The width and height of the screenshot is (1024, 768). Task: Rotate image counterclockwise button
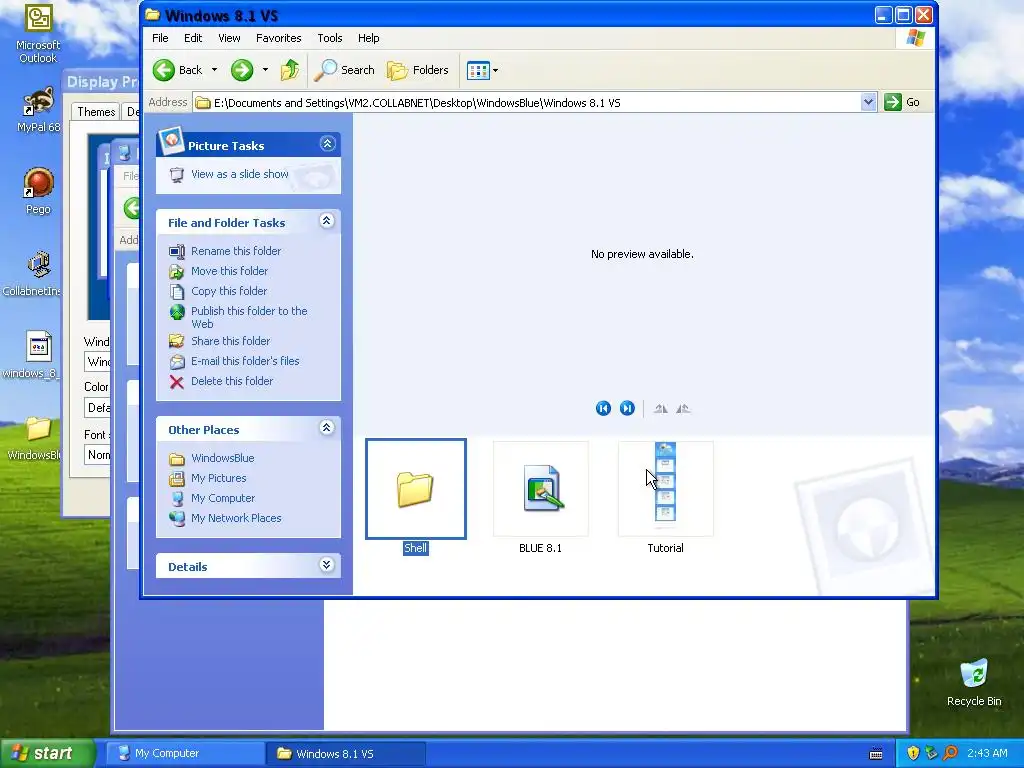point(683,409)
